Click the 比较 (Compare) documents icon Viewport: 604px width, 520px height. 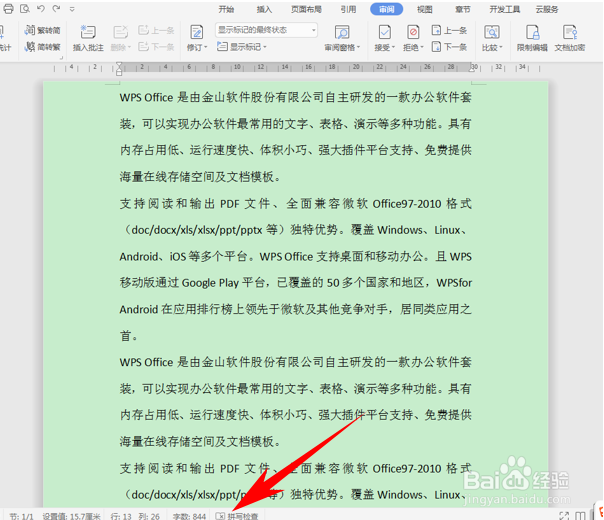(492, 32)
